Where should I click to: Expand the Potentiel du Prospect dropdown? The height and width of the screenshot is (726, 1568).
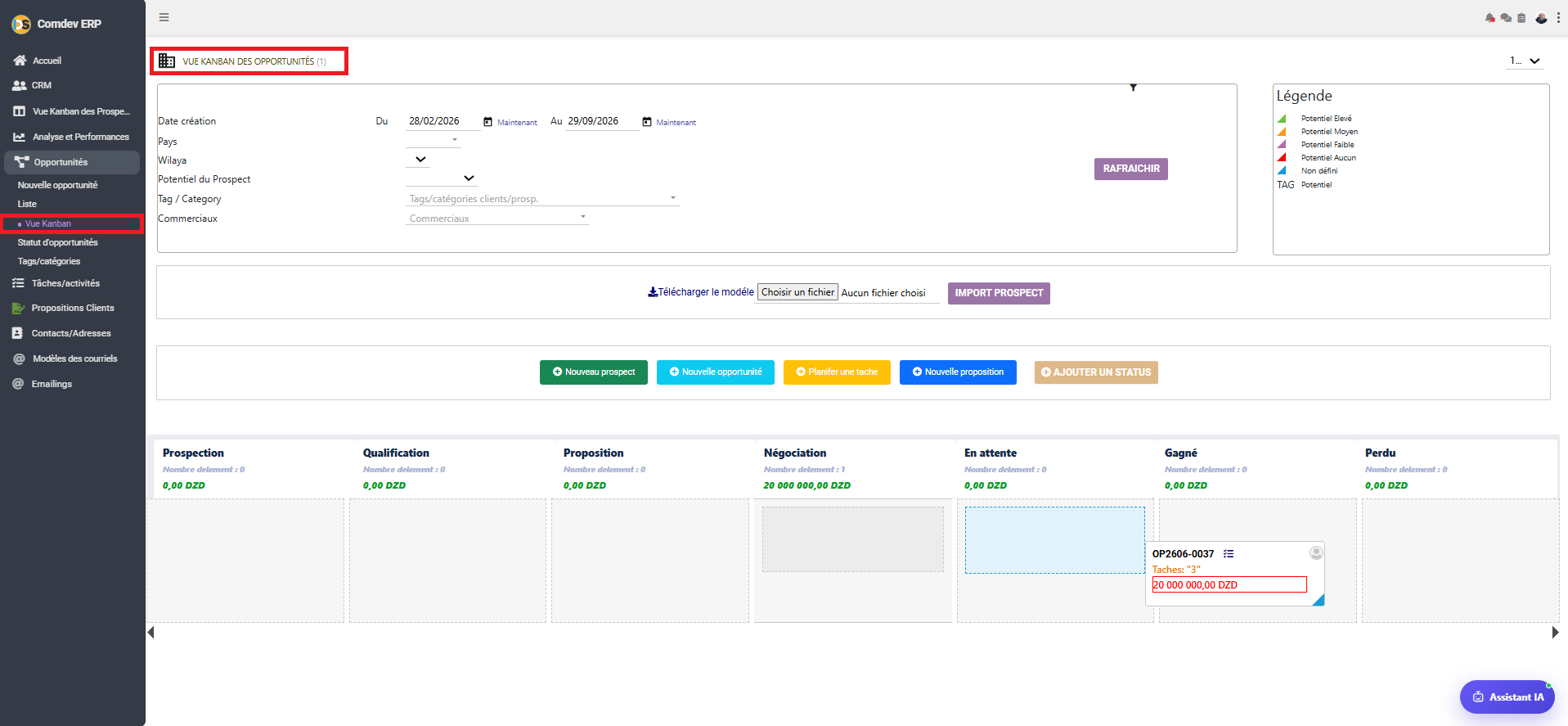442,178
